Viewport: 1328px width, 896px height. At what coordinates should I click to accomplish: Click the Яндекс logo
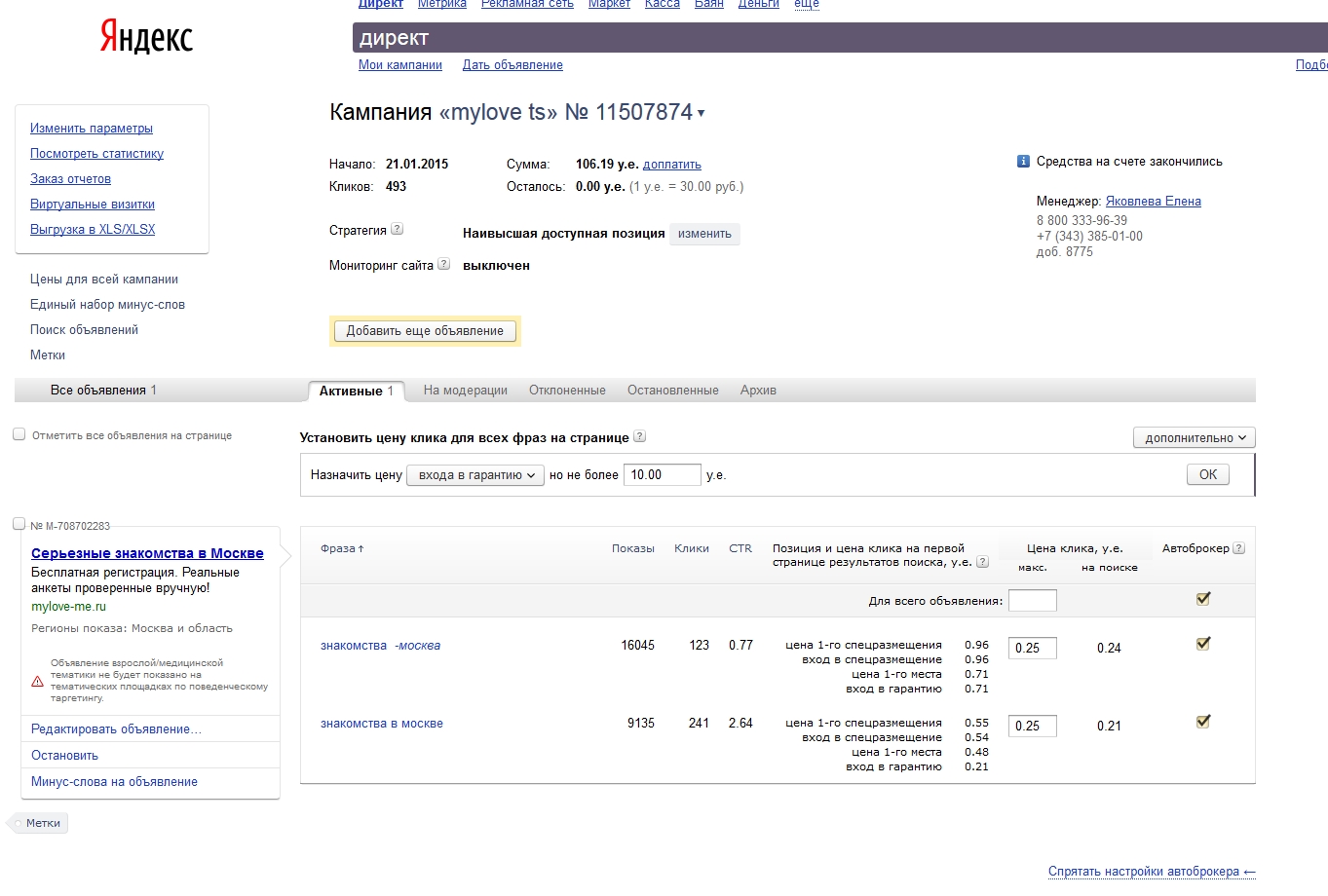[146, 37]
